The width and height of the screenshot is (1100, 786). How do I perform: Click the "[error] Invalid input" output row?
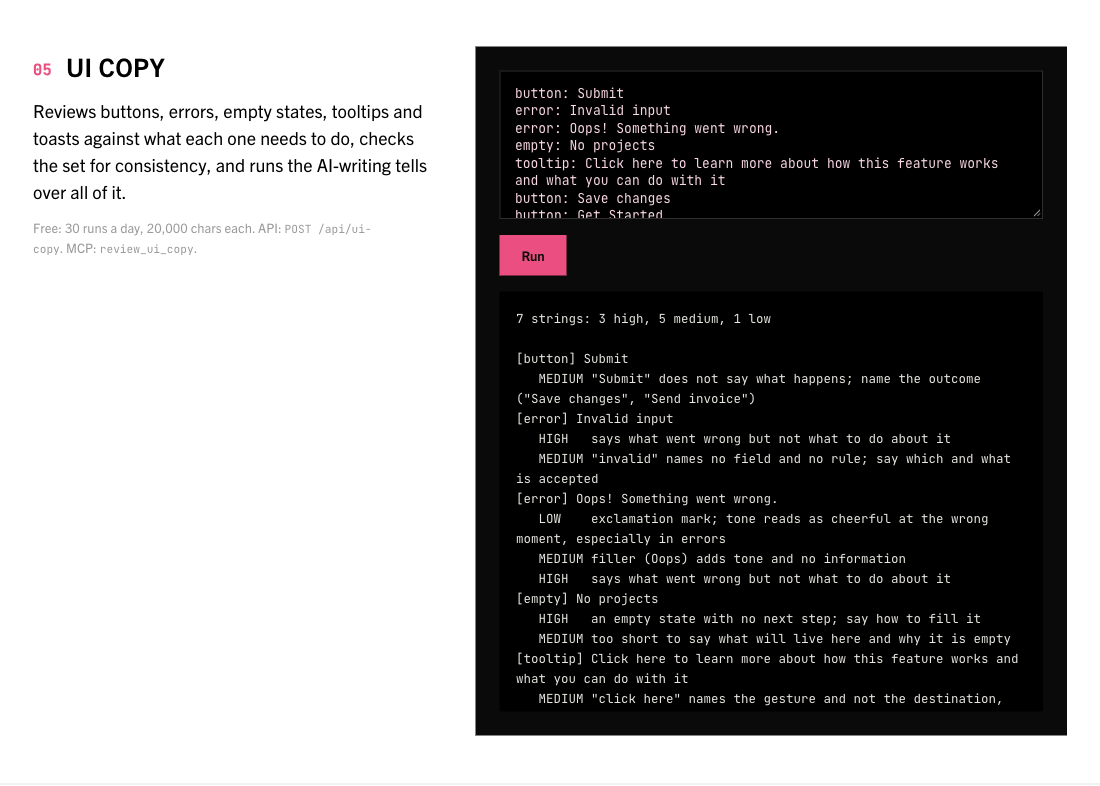(x=594, y=418)
